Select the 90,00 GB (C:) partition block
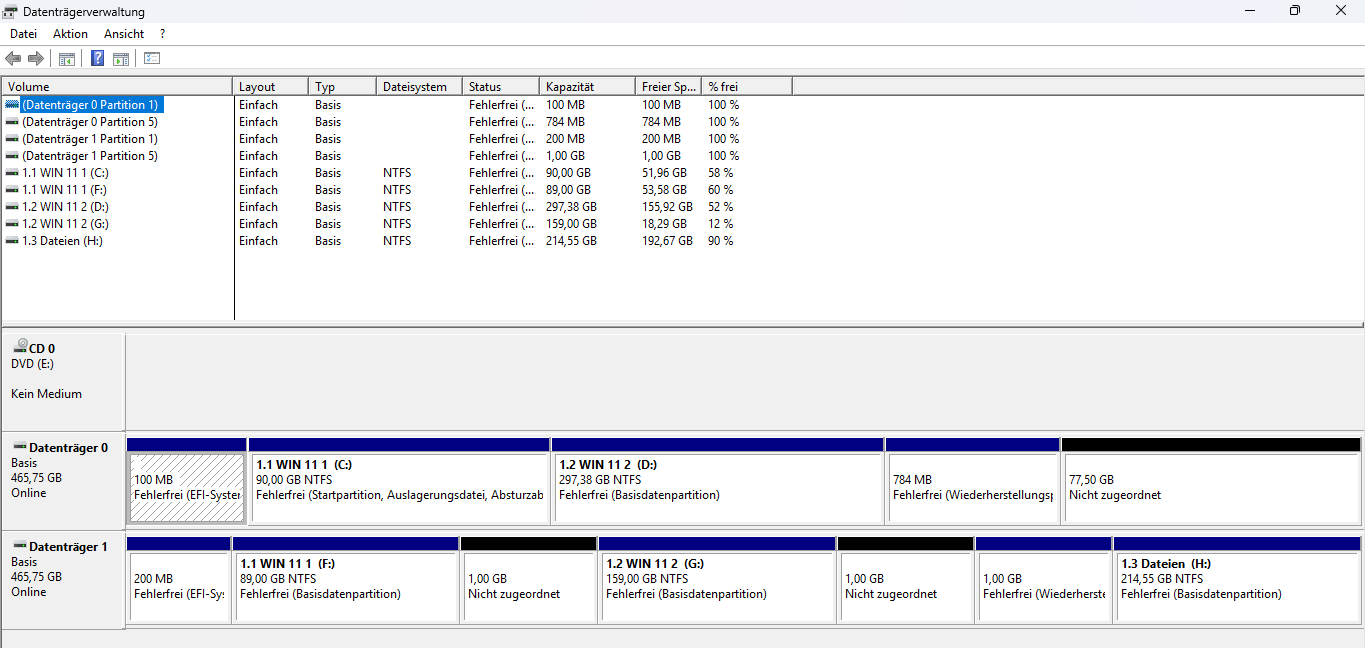The image size is (1365, 648). [399, 480]
